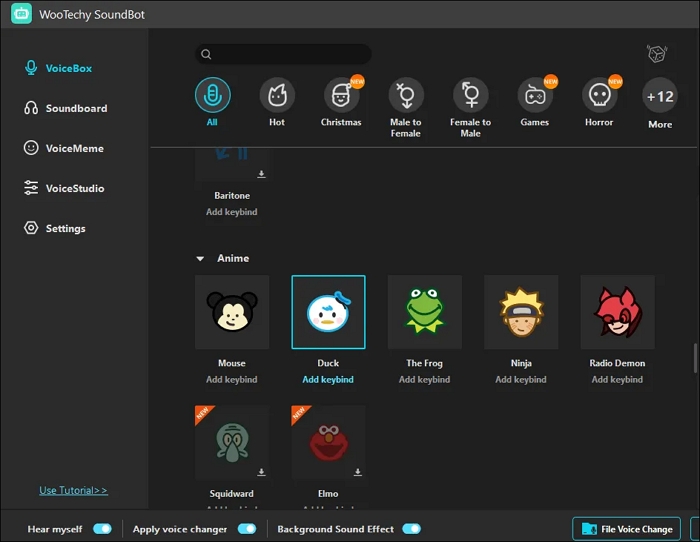Turn off Background Sound Effect toggle
Screen dimensions: 700x542
click(x=411, y=529)
